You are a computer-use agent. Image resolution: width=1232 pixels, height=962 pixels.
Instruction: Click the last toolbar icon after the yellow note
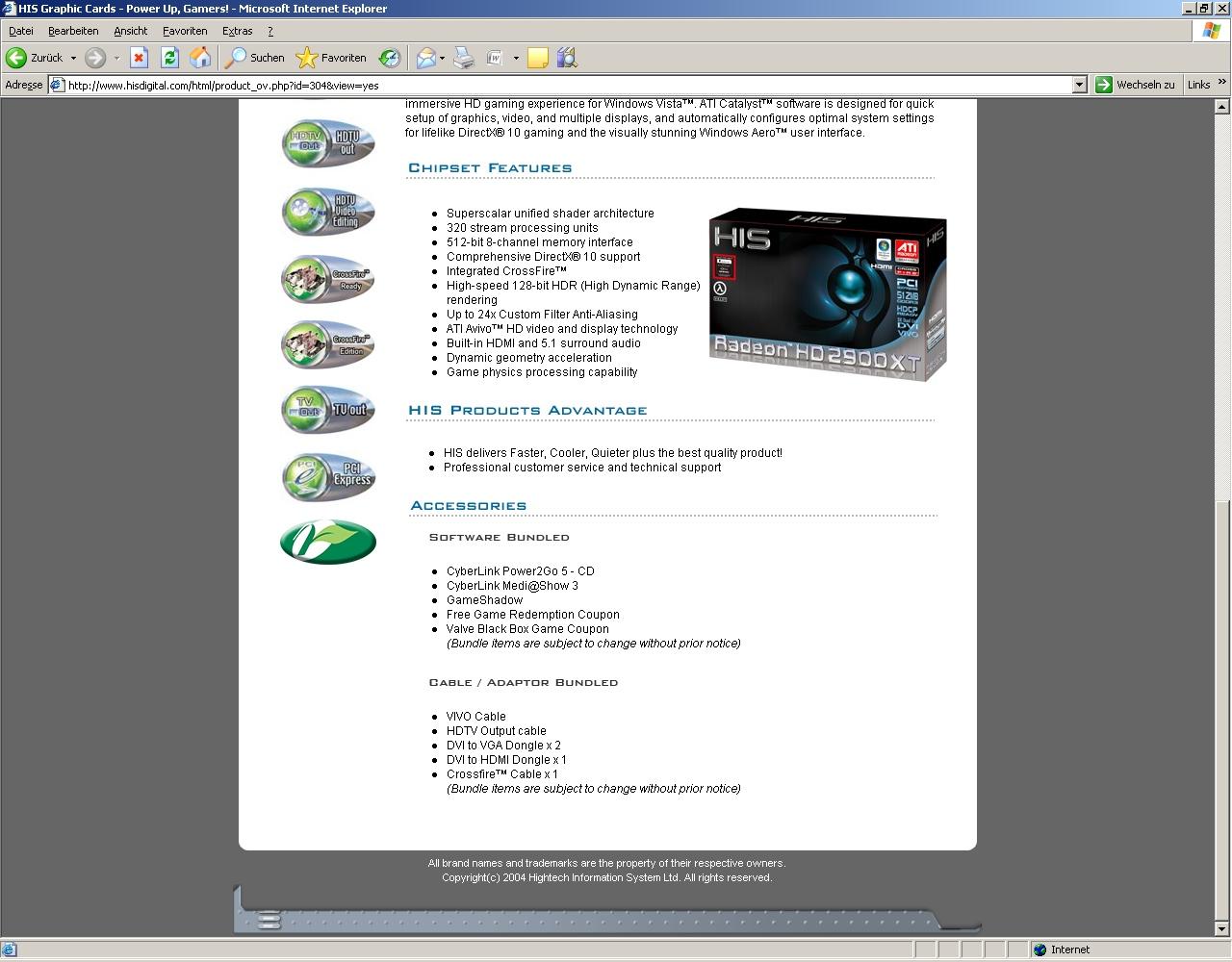pyautogui.click(x=567, y=58)
